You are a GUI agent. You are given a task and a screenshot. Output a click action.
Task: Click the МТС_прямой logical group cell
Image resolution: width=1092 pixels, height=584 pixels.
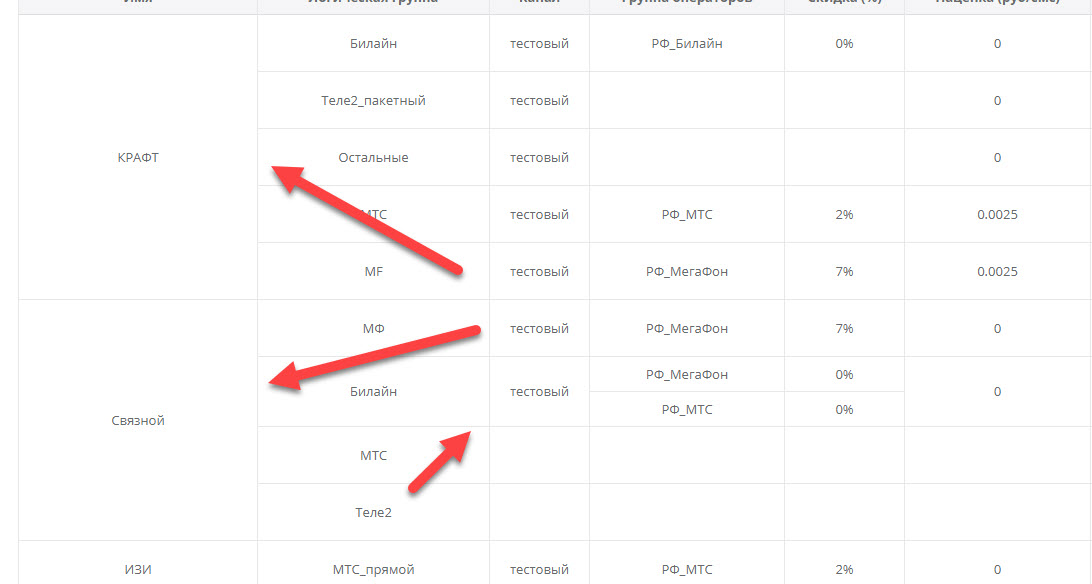pyautogui.click(x=373, y=568)
